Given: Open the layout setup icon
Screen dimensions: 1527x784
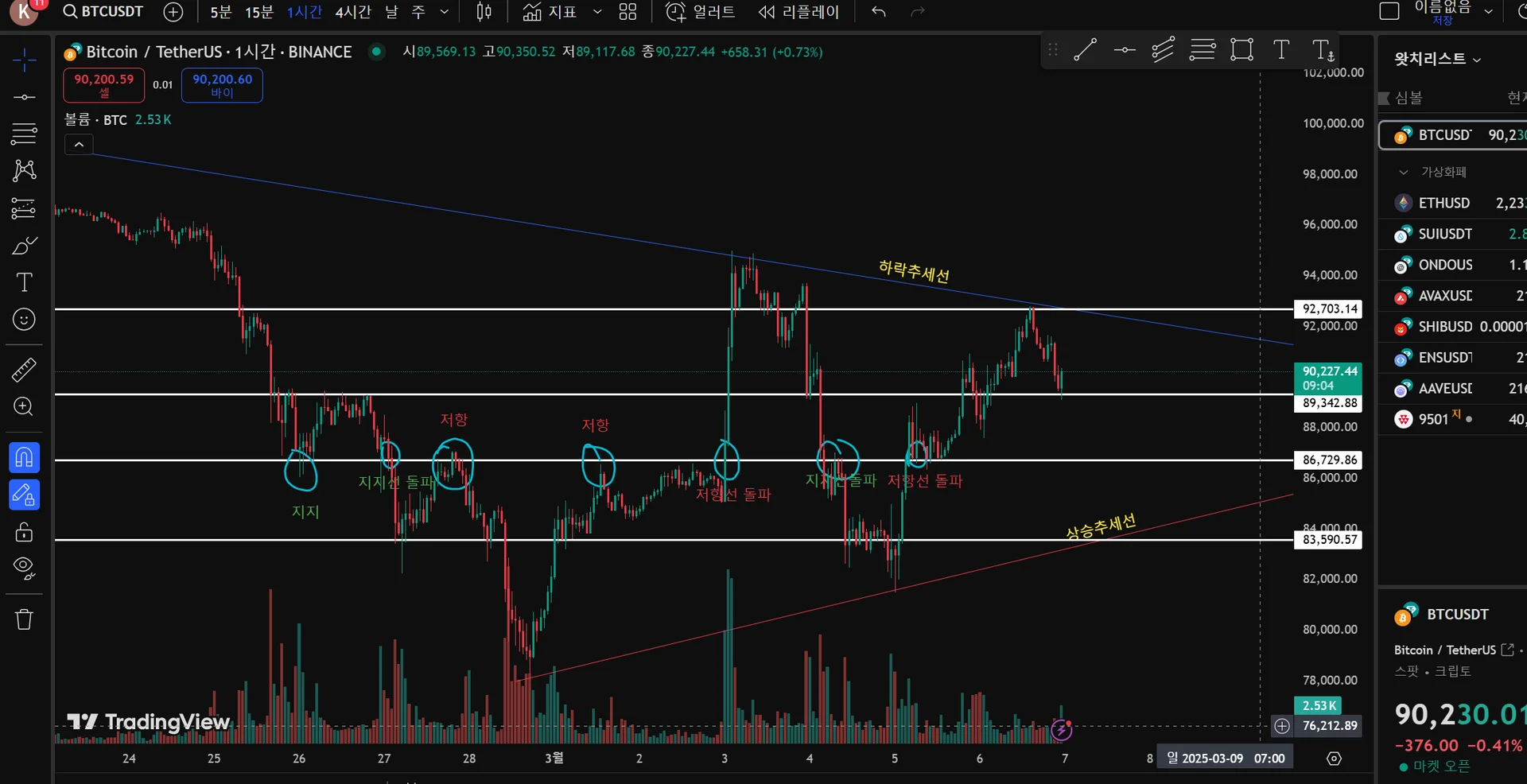Looking at the screenshot, I should [1389, 11].
